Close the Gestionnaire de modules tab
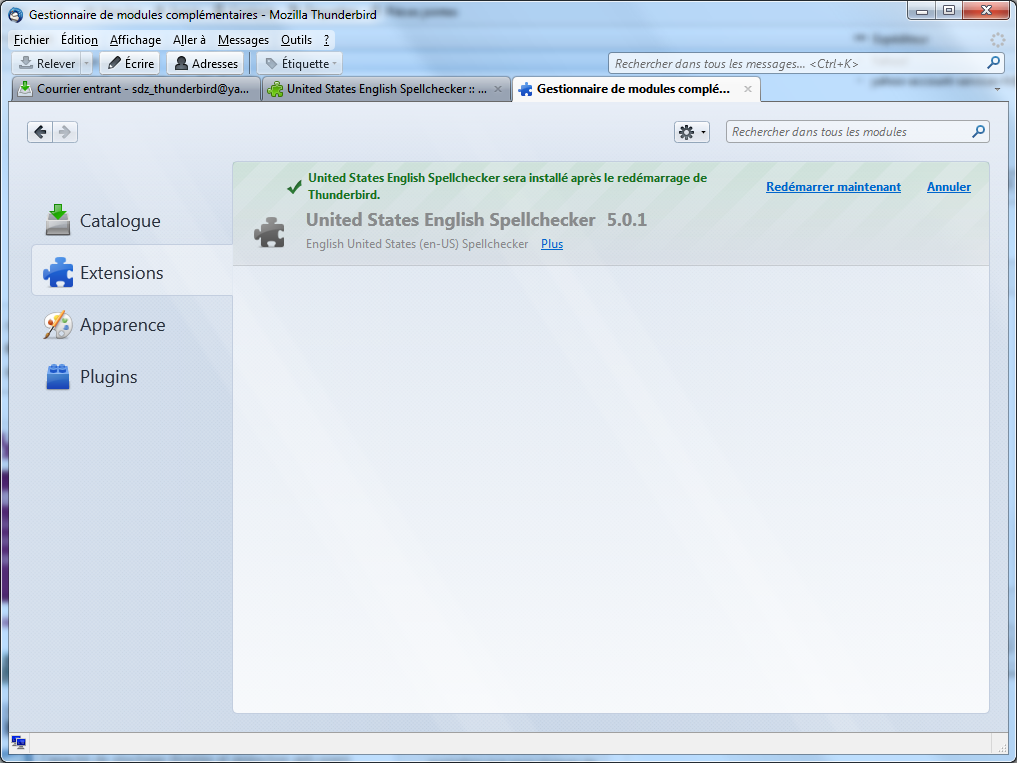Screen dimensions: 1017x763 (x=748, y=89)
